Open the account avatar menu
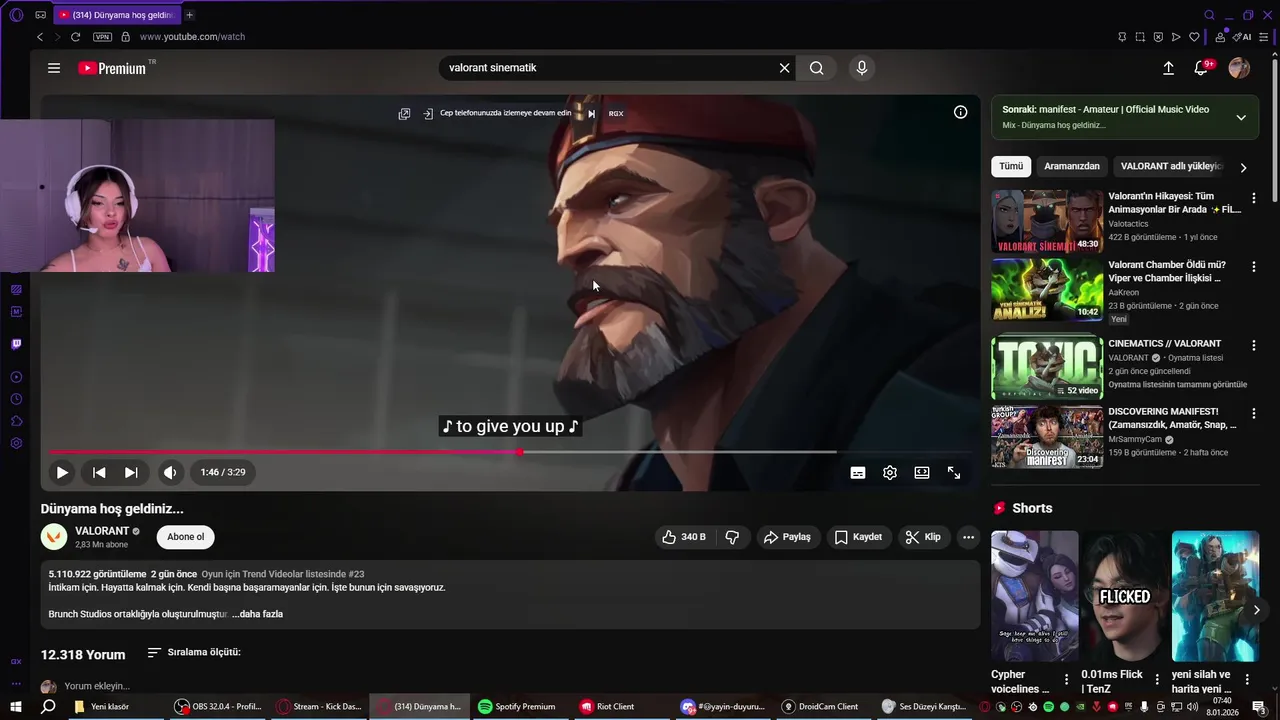This screenshot has height=720, width=1280. point(1239,68)
